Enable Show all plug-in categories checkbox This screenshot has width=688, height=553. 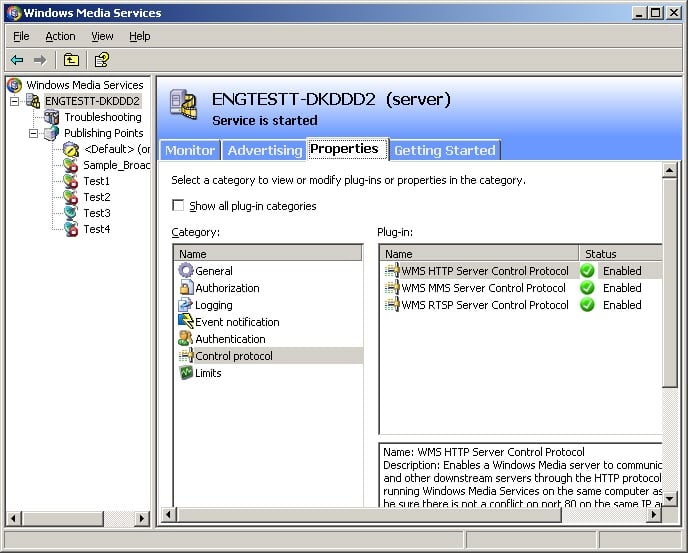click(x=178, y=206)
